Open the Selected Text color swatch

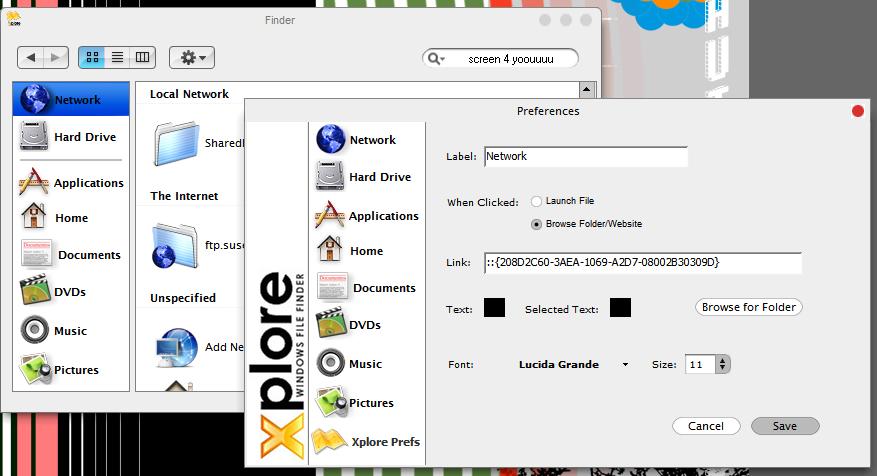[620, 308]
